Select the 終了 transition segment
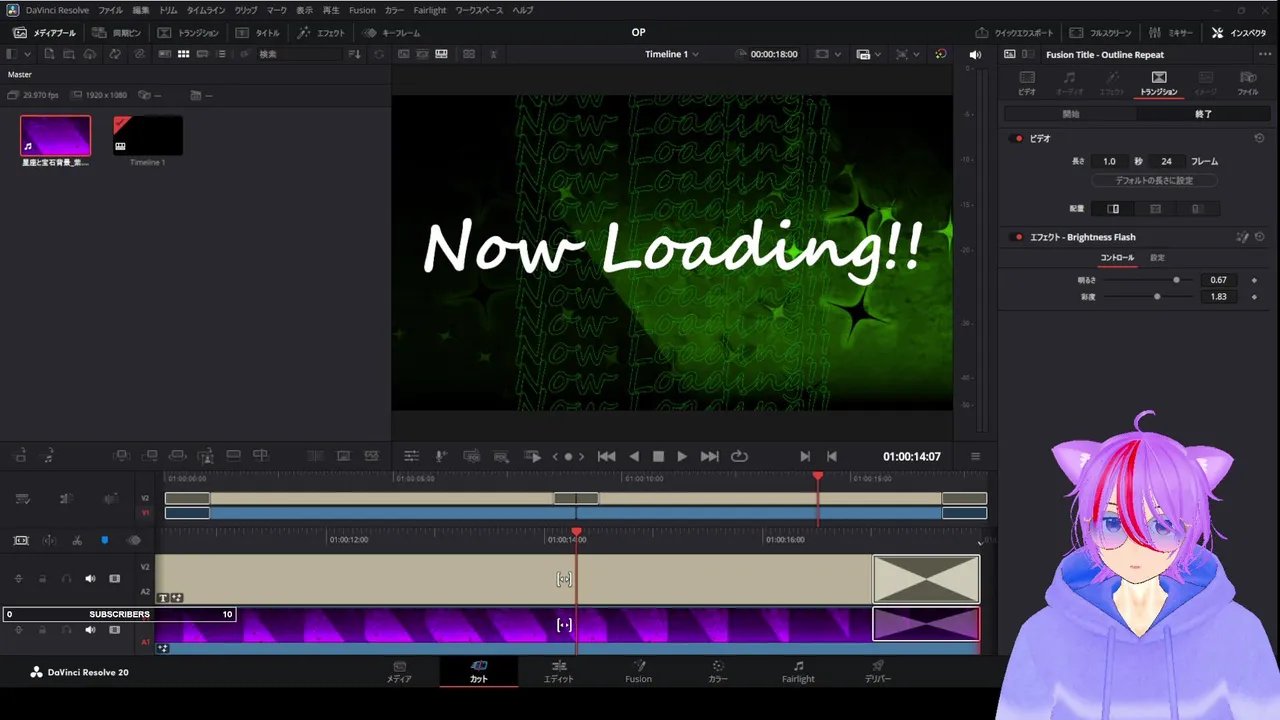This screenshot has width=1280, height=720. [x=1203, y=114]
